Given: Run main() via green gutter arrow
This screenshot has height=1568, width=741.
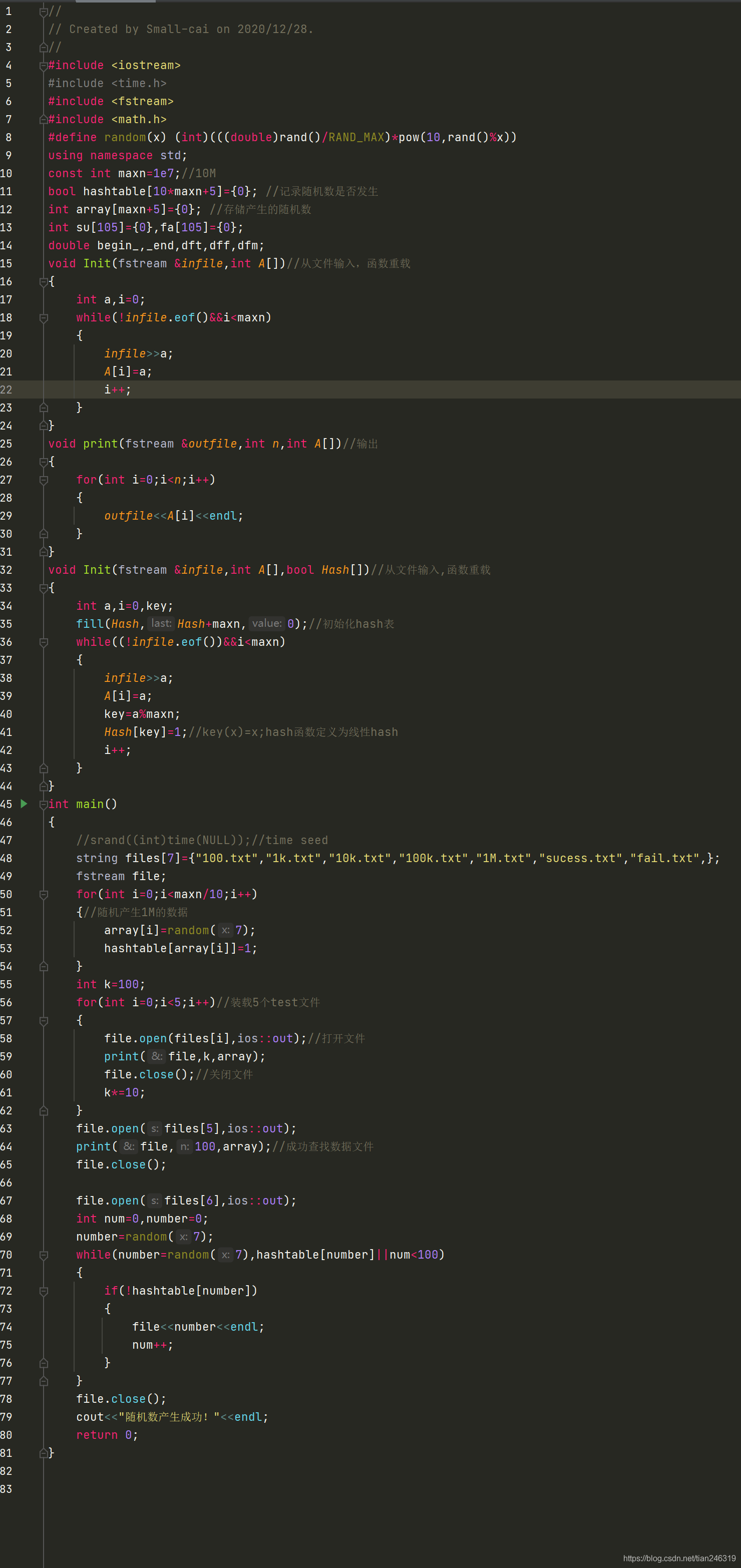Looking at the screenshot, I should point(24,804).
